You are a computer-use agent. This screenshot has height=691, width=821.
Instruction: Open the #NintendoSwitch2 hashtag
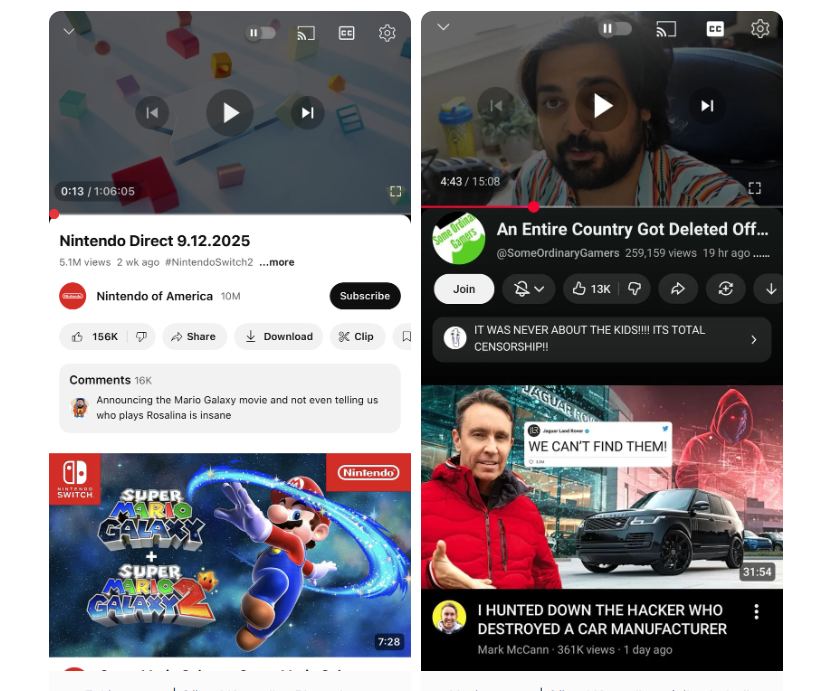tap(209, 262)
